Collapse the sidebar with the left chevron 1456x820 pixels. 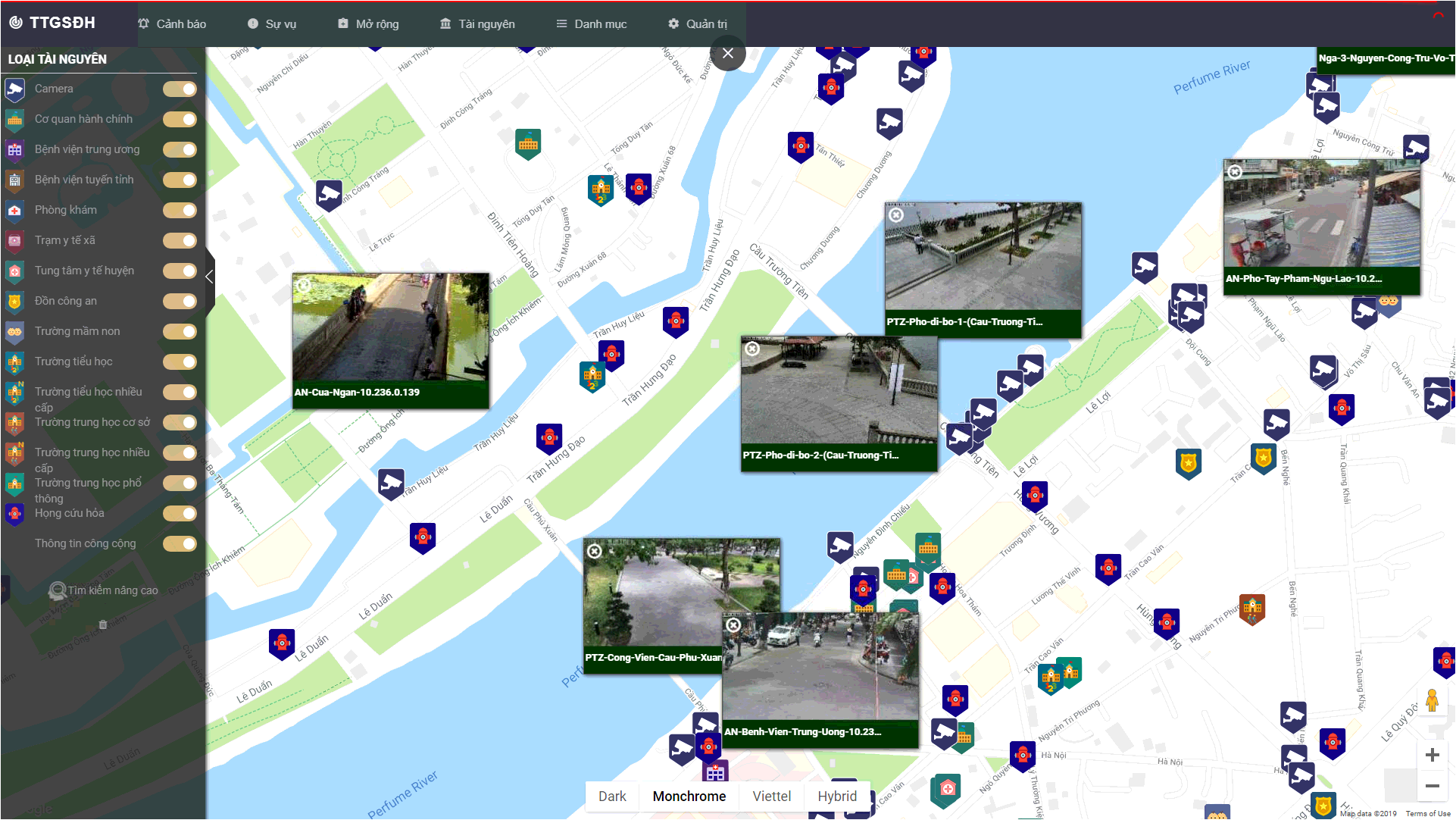click(210, 277)
